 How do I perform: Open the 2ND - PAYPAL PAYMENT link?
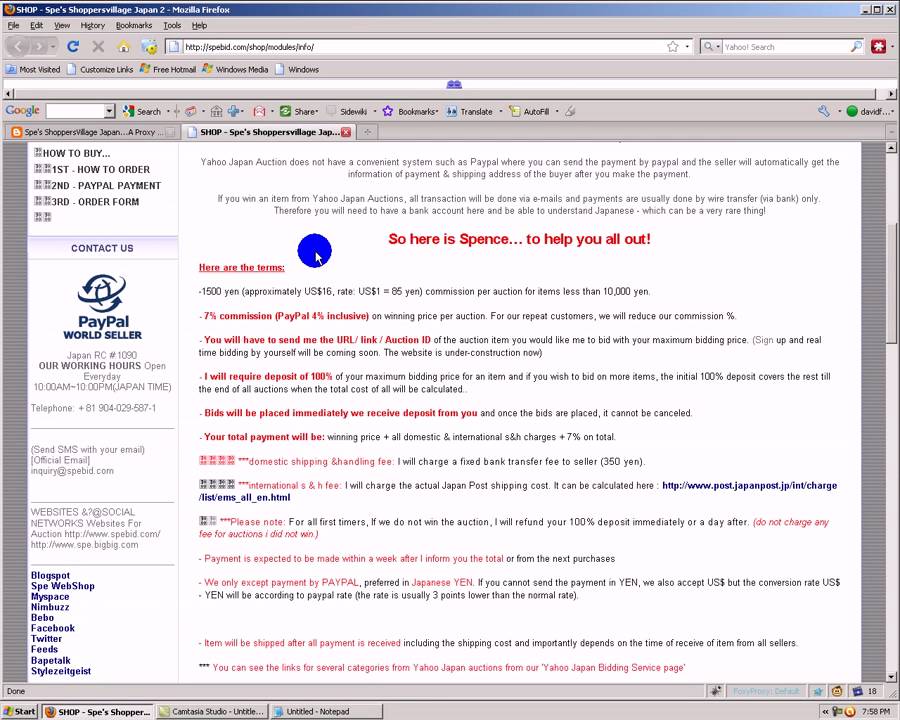(106, 185)
